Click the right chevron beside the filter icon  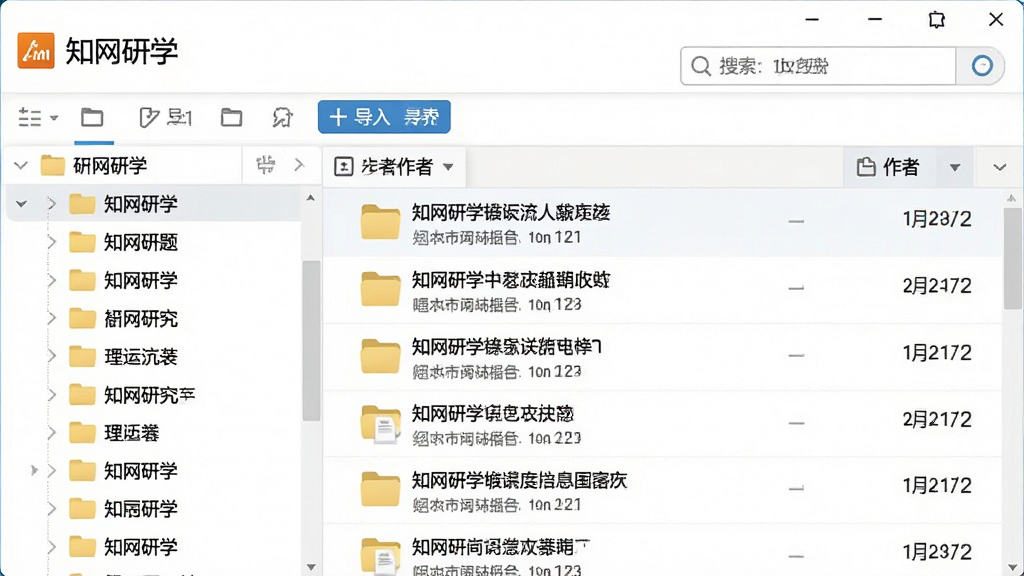pyautogui.click(x=299, y=165)
